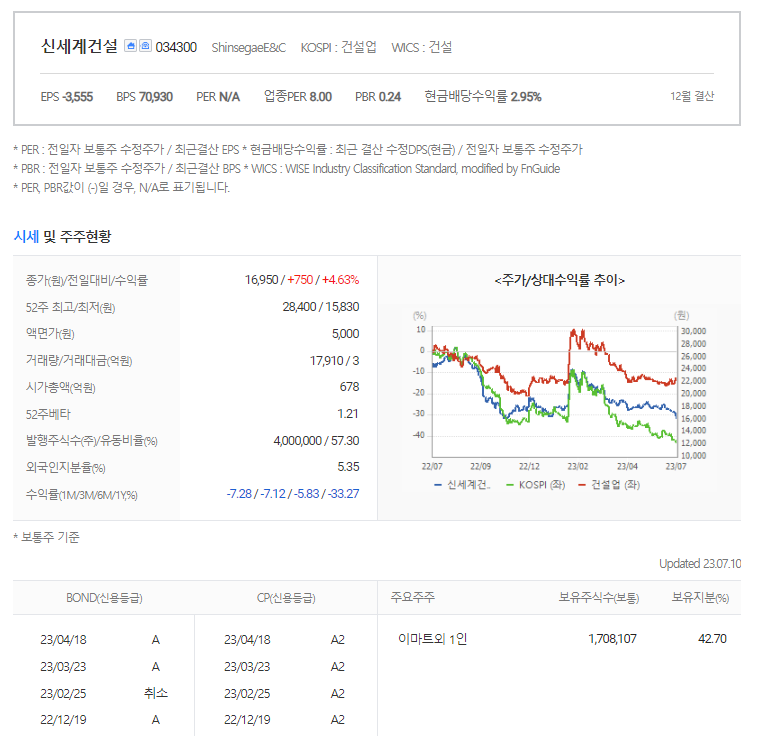758x736 pixels.
Task: Click the 외국인지분율 value 5.35
Action: point(349,467)
